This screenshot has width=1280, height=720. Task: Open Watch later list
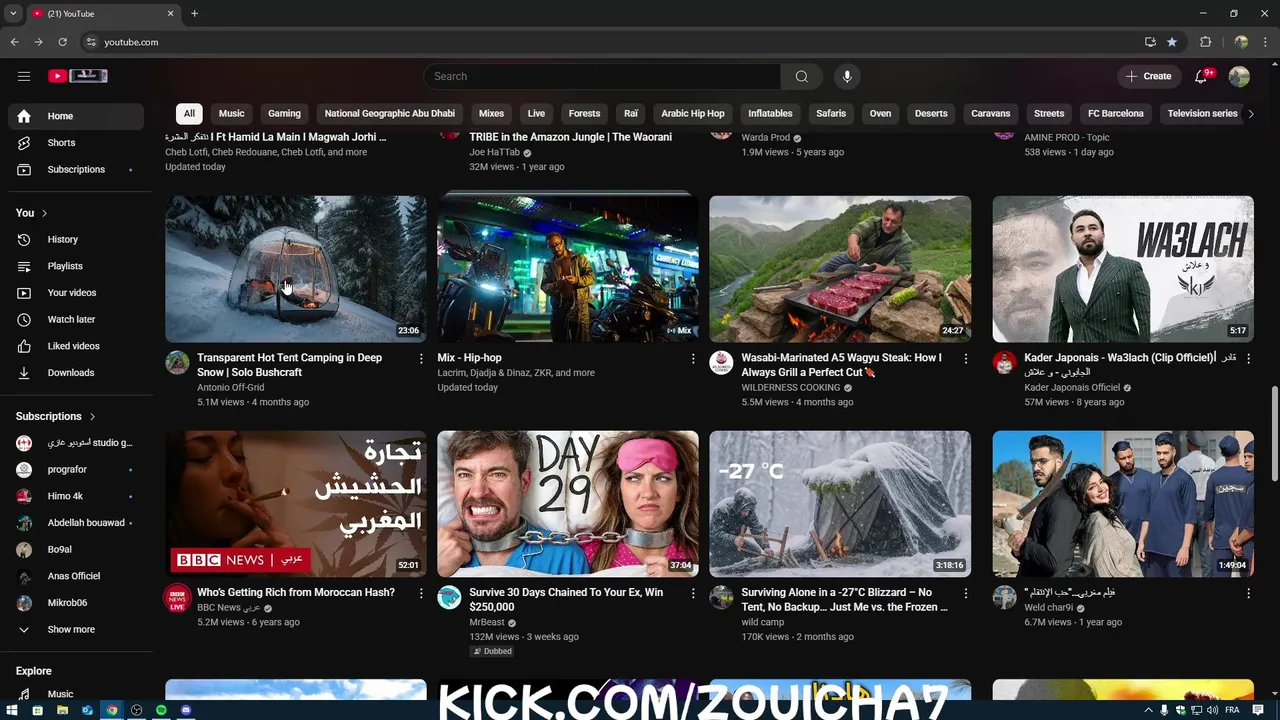click(76, 319)
